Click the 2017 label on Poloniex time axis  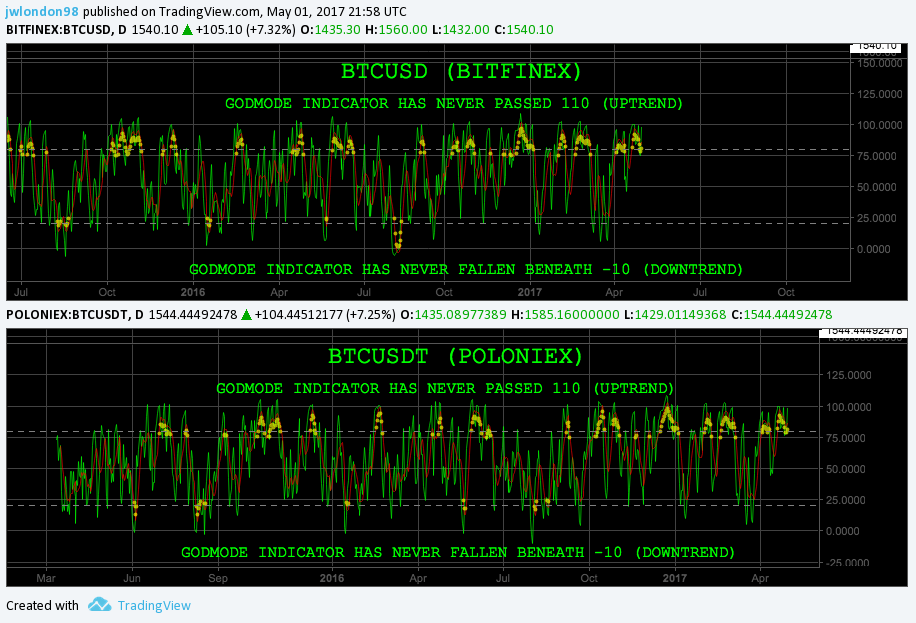point(675,578)
